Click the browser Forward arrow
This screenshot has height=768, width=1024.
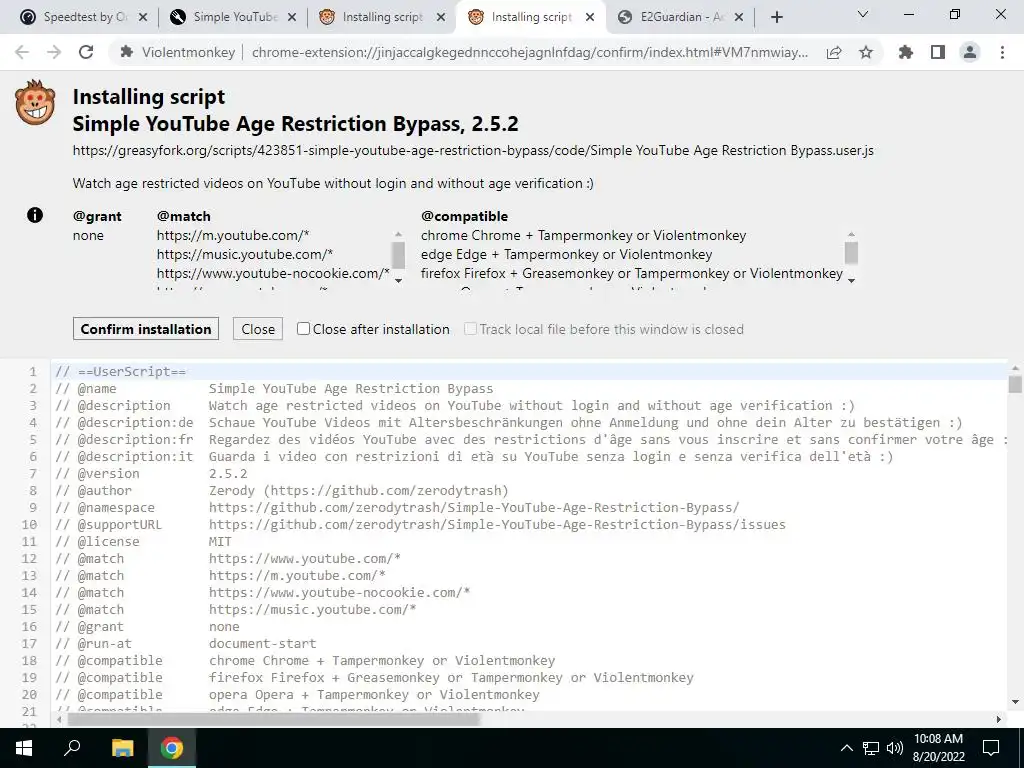click(54, 52)
